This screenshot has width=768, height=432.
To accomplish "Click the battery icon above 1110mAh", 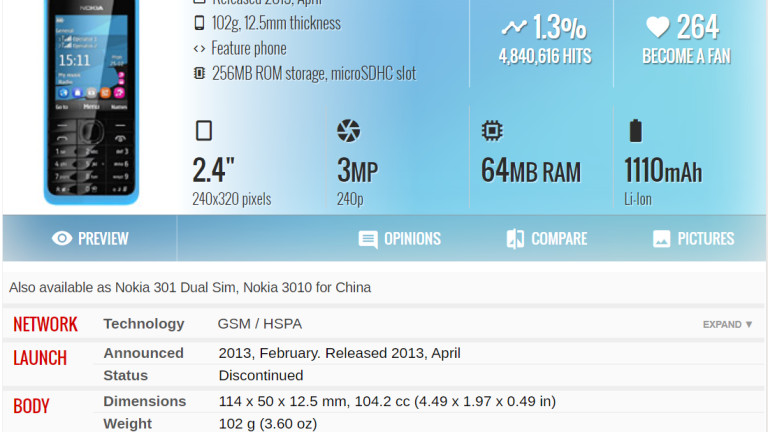I will pos(634,130).
